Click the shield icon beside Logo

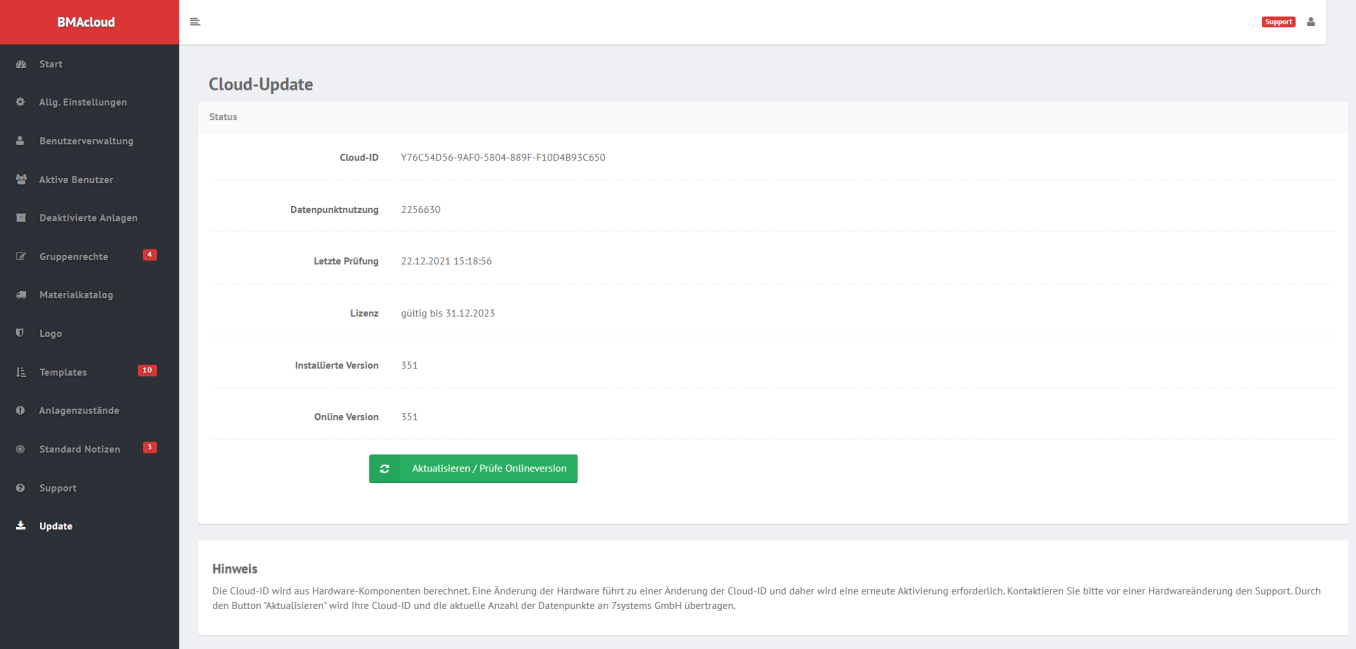tap(20, 333)
